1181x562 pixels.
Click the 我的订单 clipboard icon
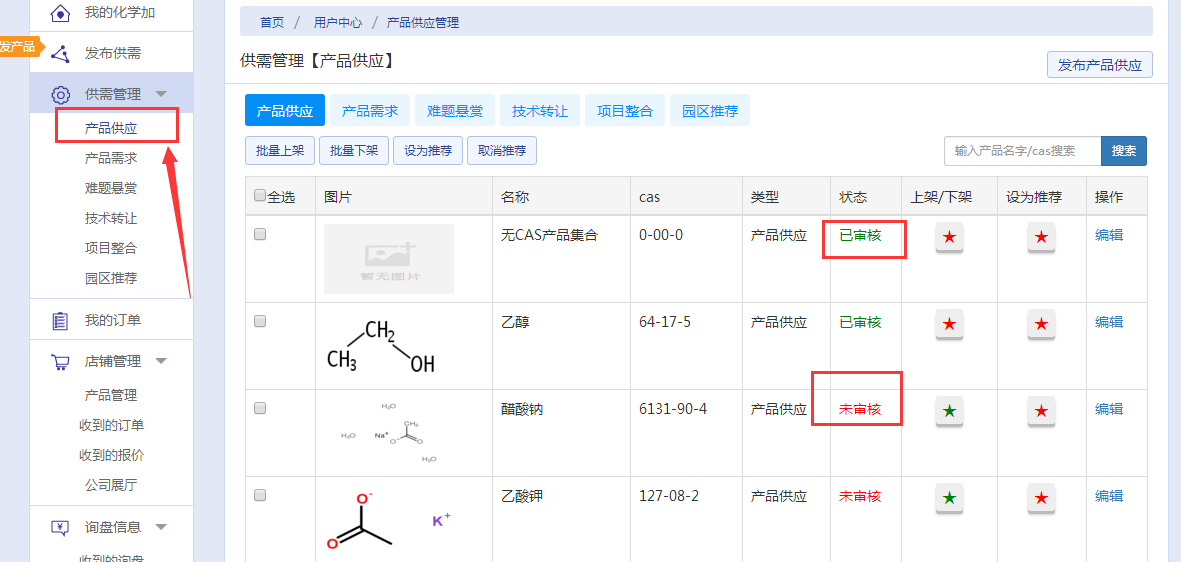[60, 321]
